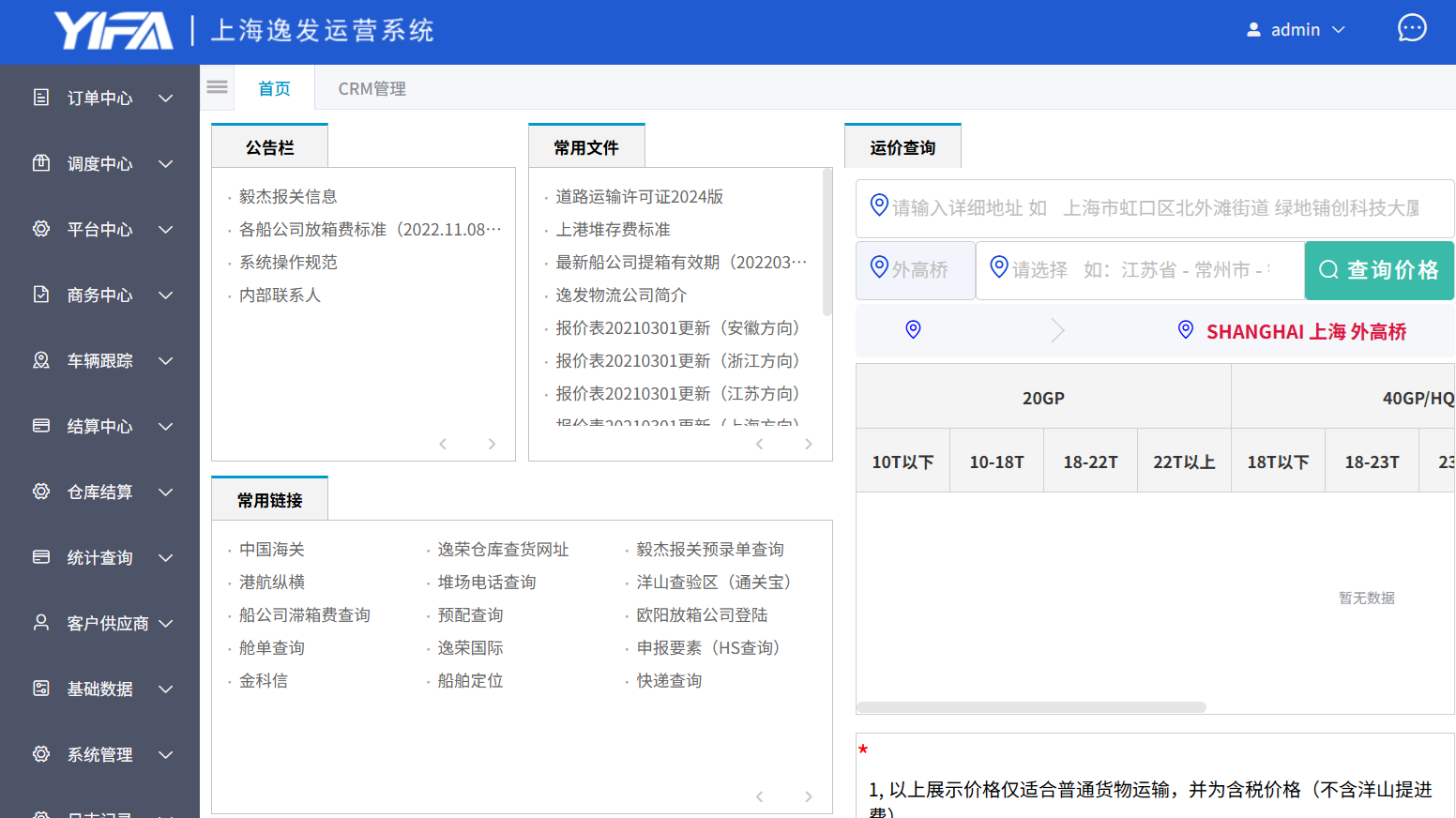The width and height of the screenshot is (1456, 818).
Task: Click the 常用文件 vertical scrollbar
Action: coord(827,242)
